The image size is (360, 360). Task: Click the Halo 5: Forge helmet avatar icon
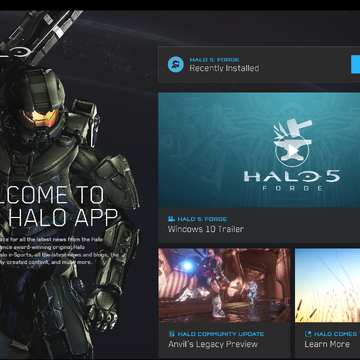pyautogui.click(x=175, y=65)
